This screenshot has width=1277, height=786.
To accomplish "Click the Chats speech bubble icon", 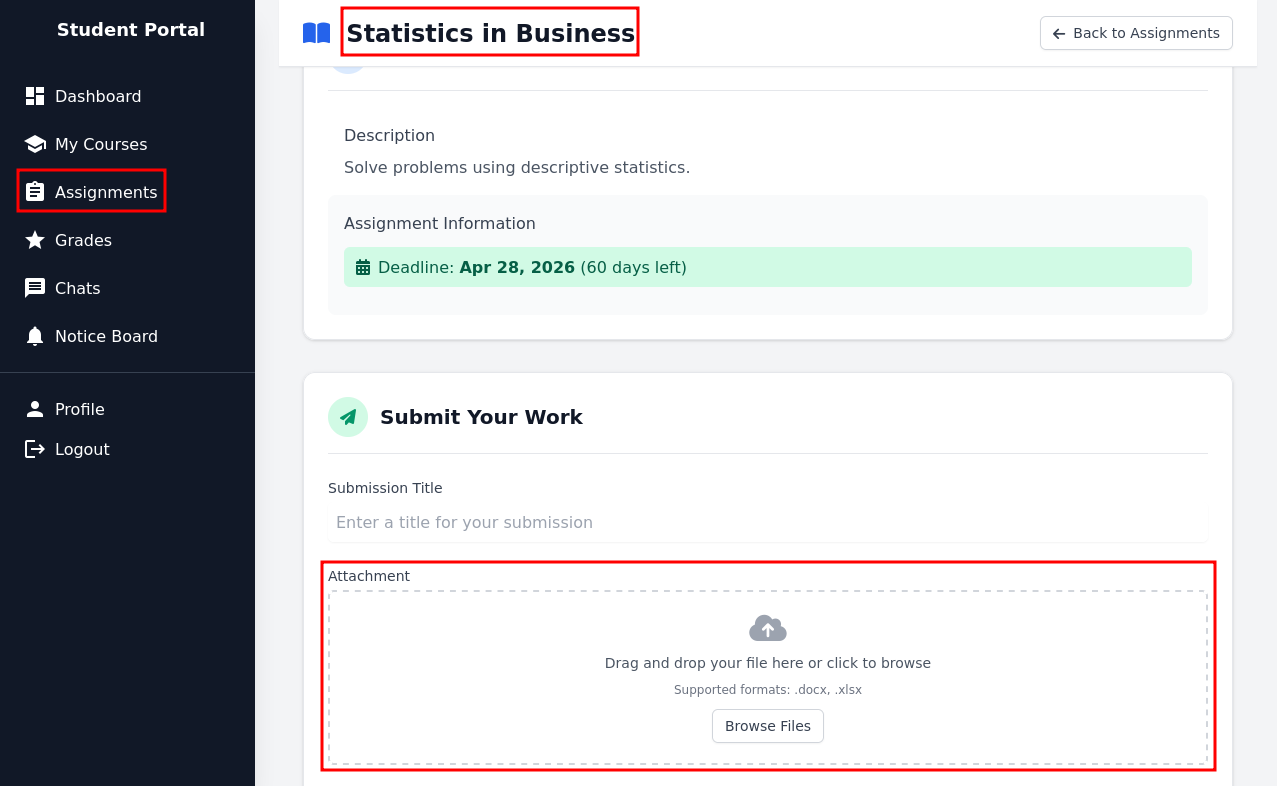I will [x=35, y=288].
